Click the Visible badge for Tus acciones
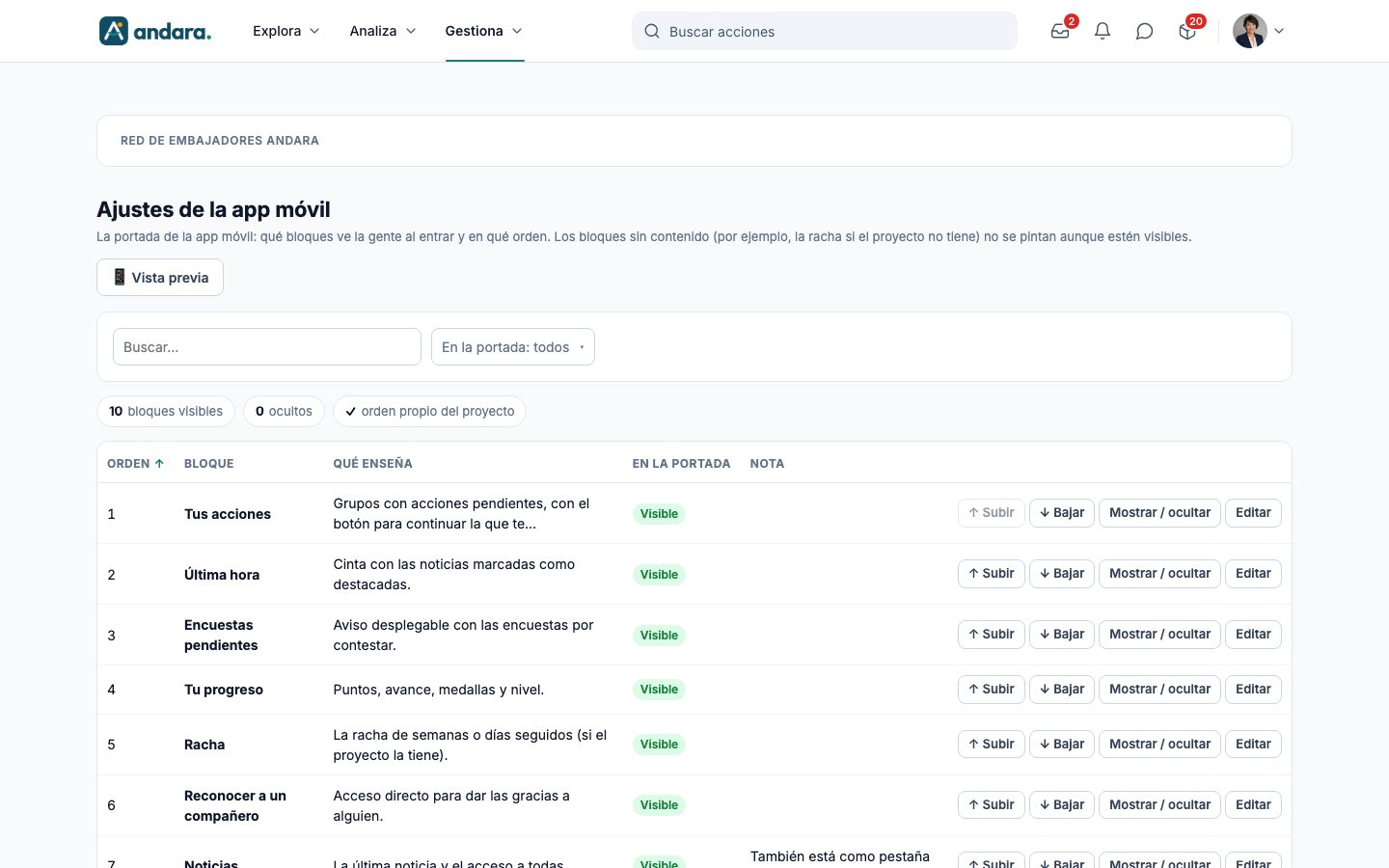 [x=659, y=514]
